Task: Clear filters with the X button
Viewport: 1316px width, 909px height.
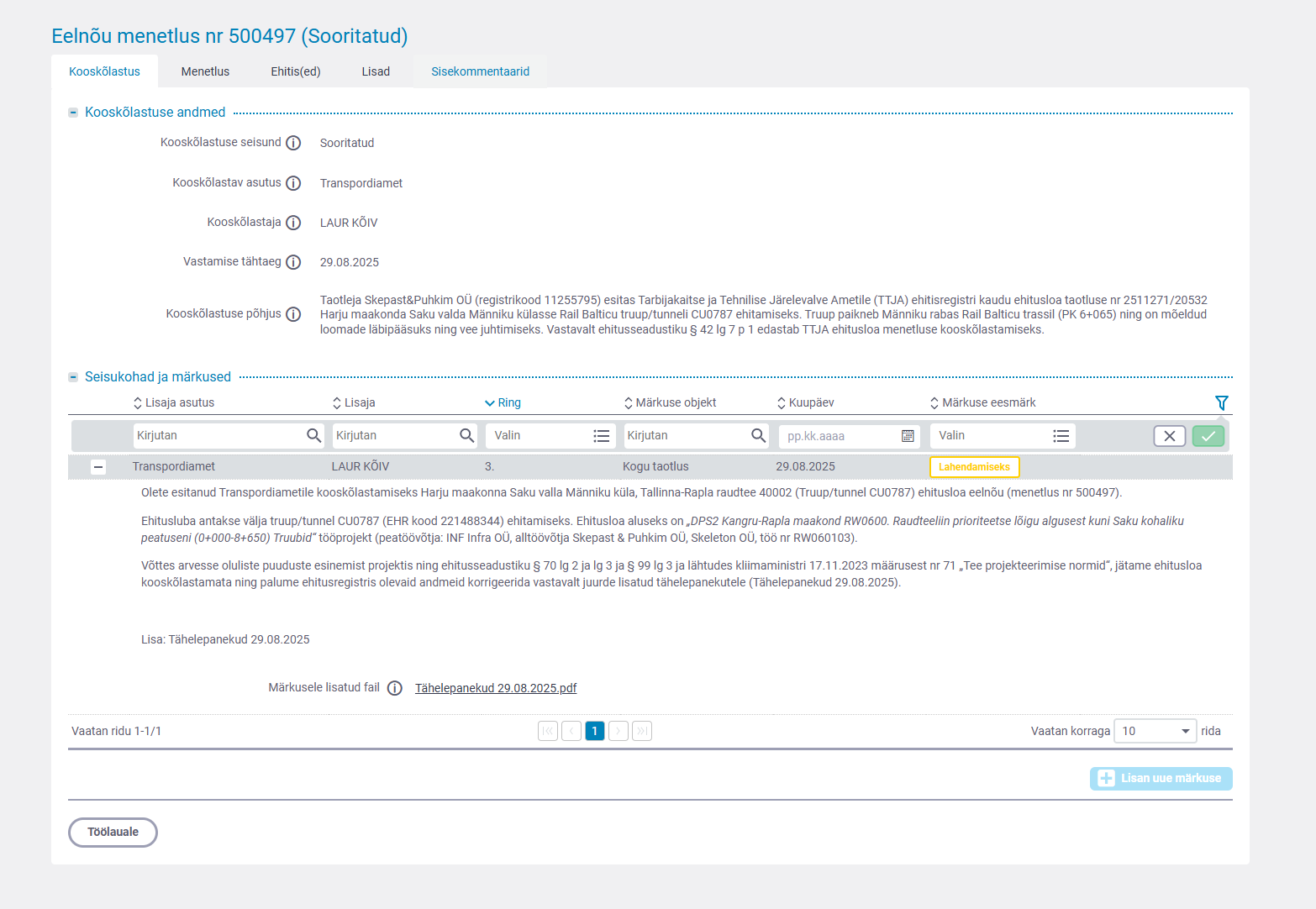Action: click(x=1169, y=436)
